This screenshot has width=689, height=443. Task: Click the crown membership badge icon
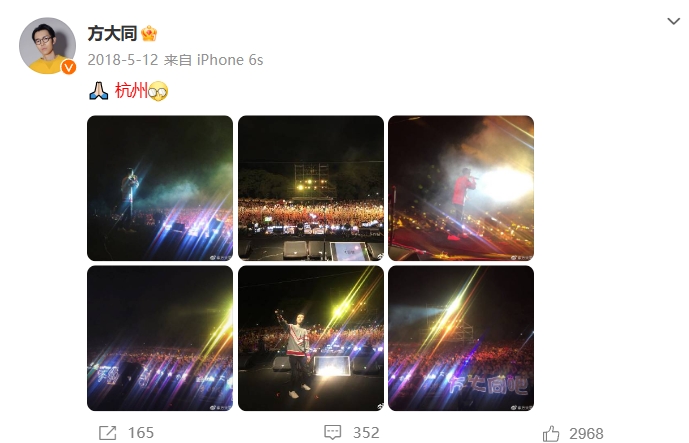[149, 33]
